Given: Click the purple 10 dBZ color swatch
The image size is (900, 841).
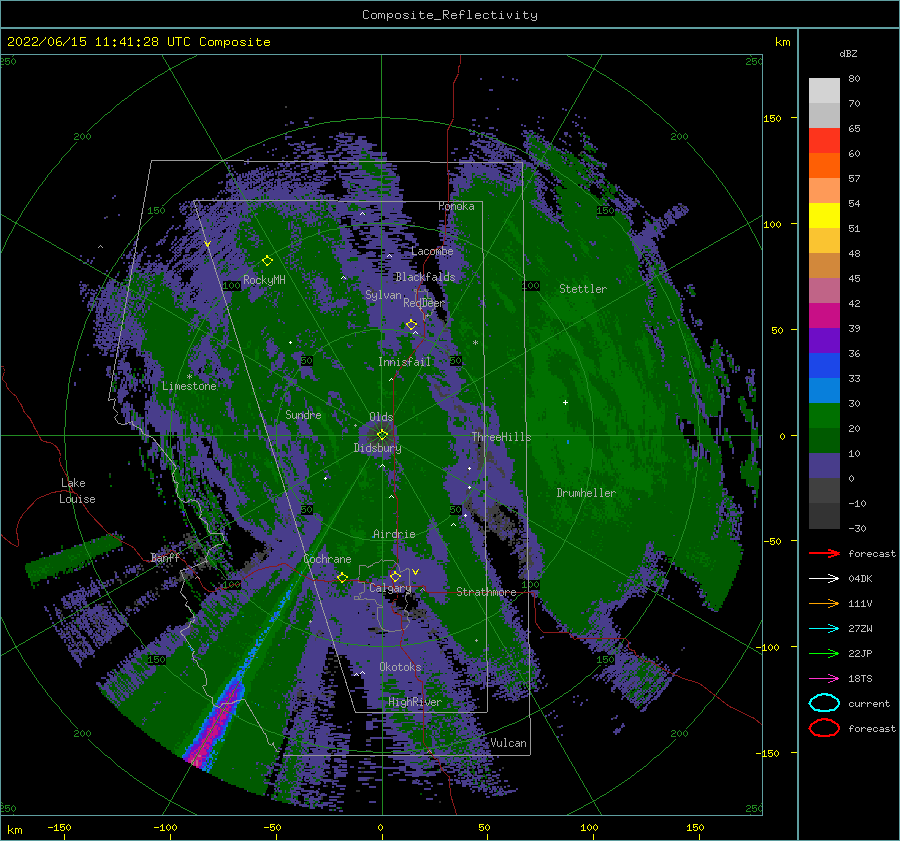Looking at the screenshot, I should point(824,465).
